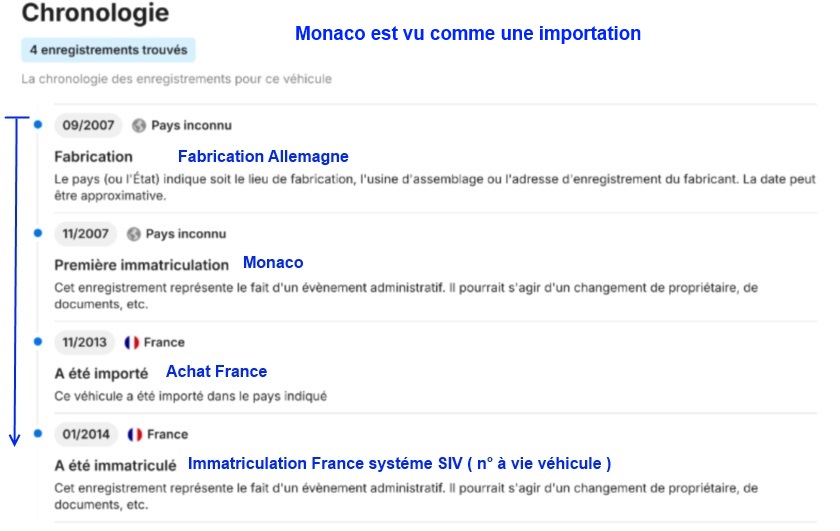Image resolution: width=840 pixels, height=531 pixels.
Task: Click the "Chronologie" heading
Action: (95, 14)
